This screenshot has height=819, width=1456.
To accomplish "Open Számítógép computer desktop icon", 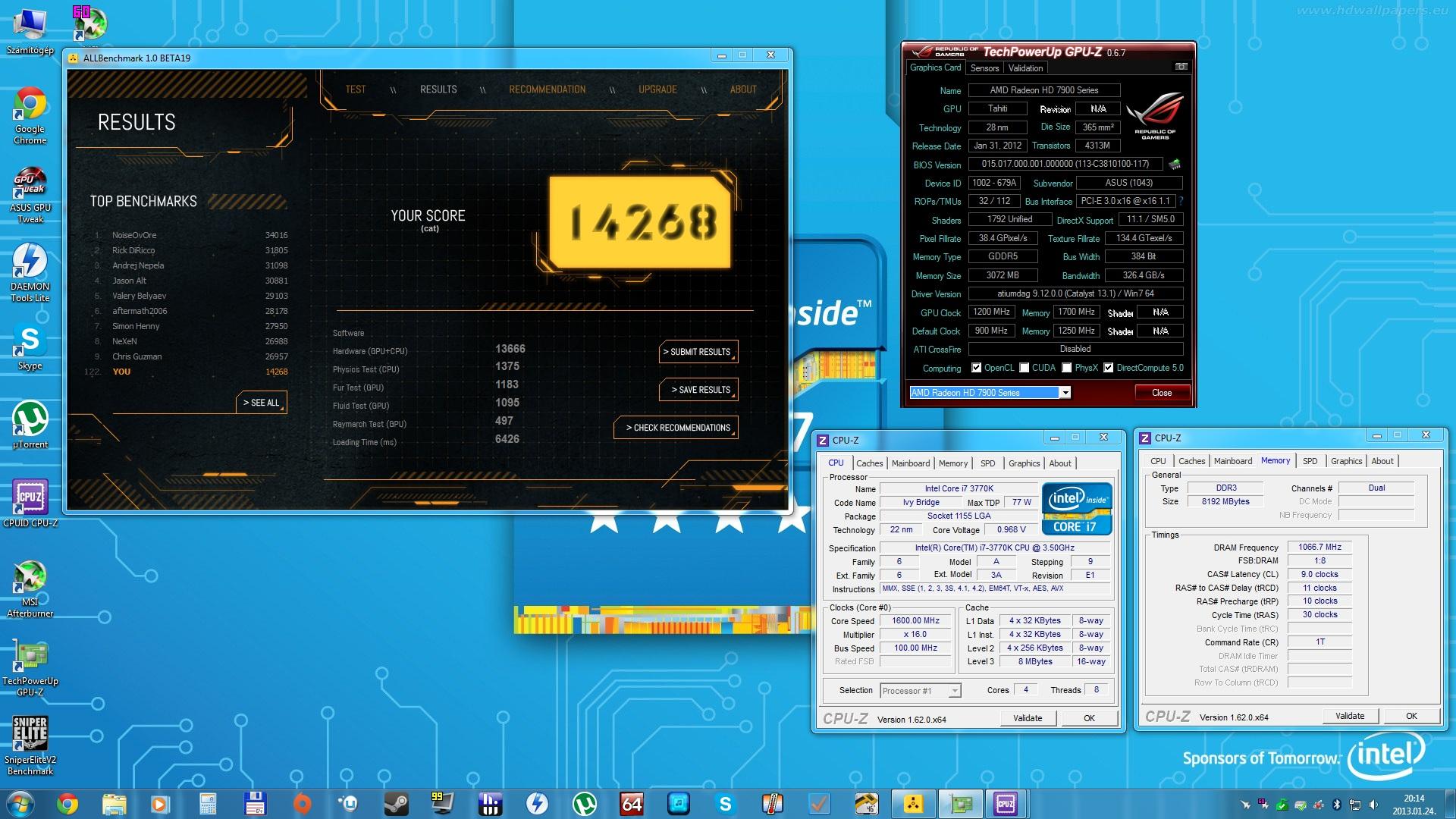I will click(x=30, y=32).
